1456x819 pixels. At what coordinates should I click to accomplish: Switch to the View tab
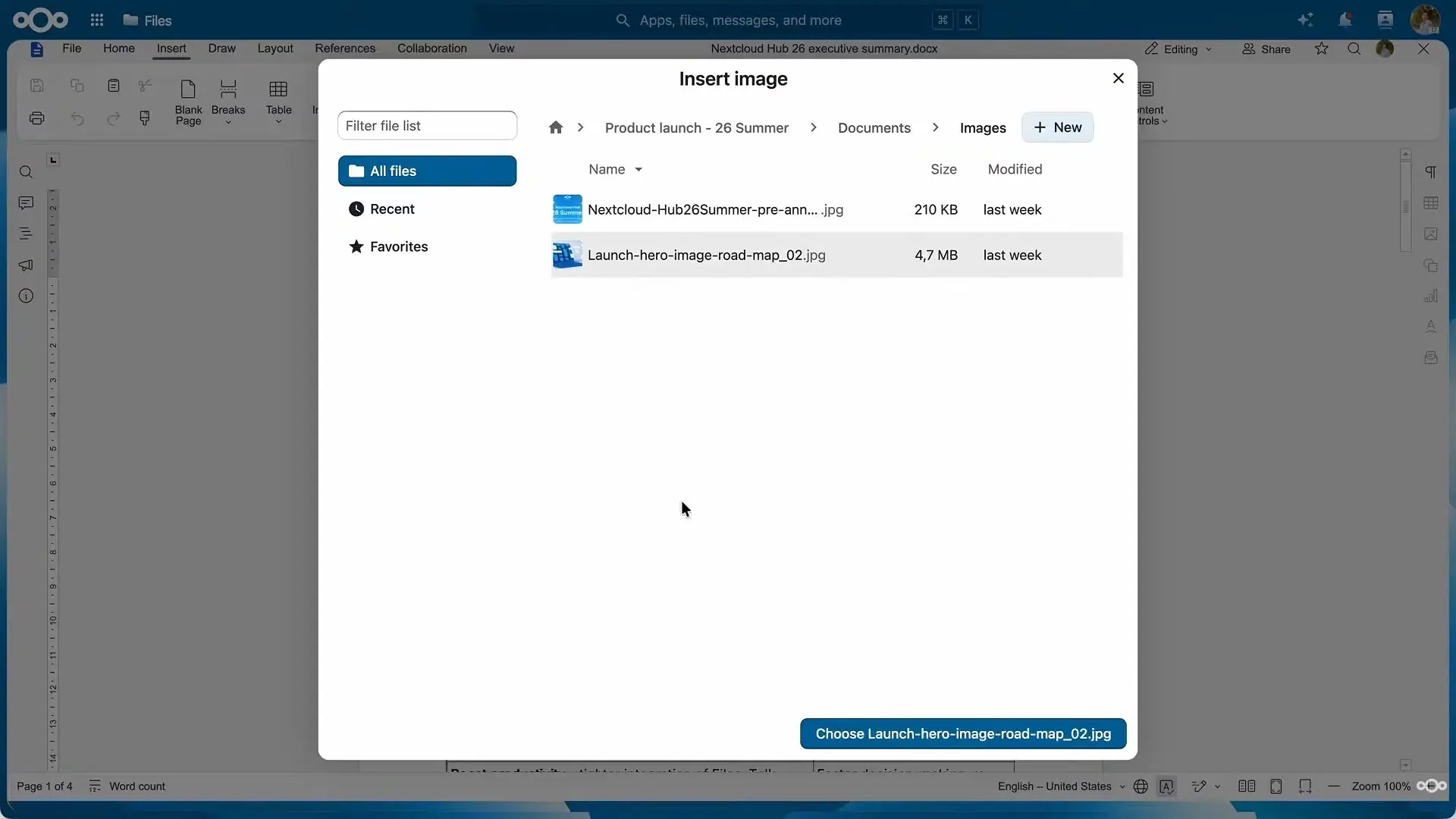501,49
